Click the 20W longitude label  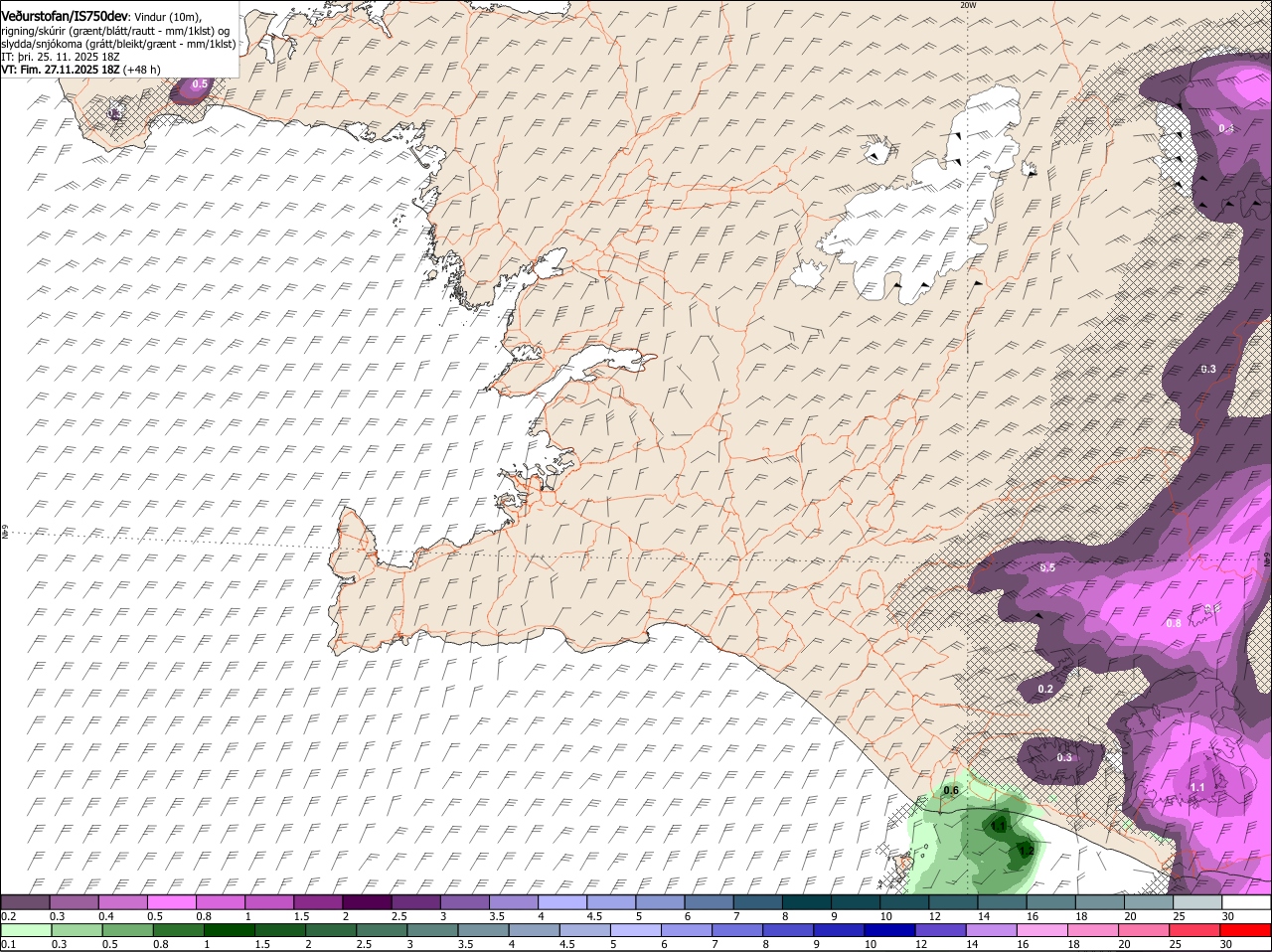[968, 5]
